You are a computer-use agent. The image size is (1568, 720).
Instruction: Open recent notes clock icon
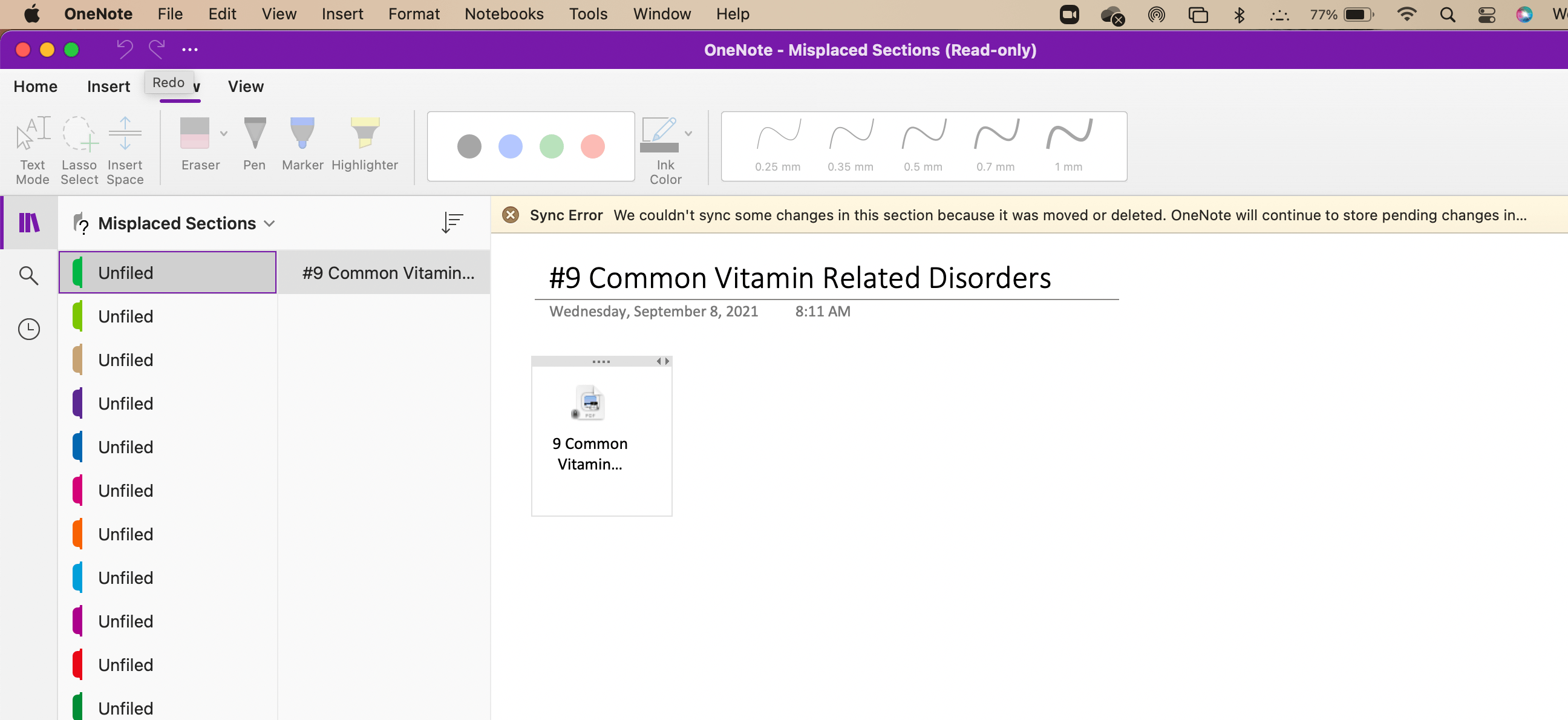(x=28, y=329)
